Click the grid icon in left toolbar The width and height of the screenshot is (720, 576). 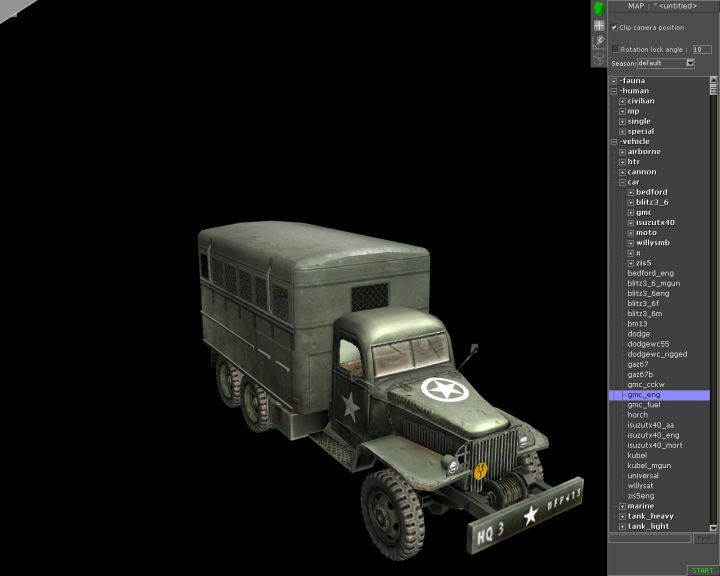598,25
